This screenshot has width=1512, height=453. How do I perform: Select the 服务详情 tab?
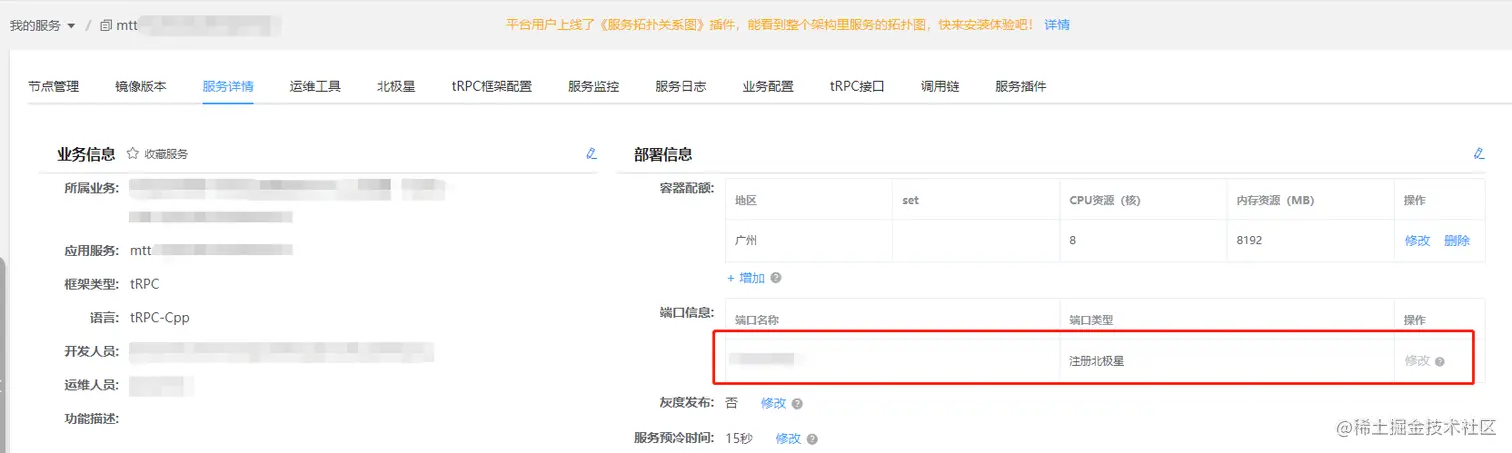pyautogui.click(x=228, y=86)
